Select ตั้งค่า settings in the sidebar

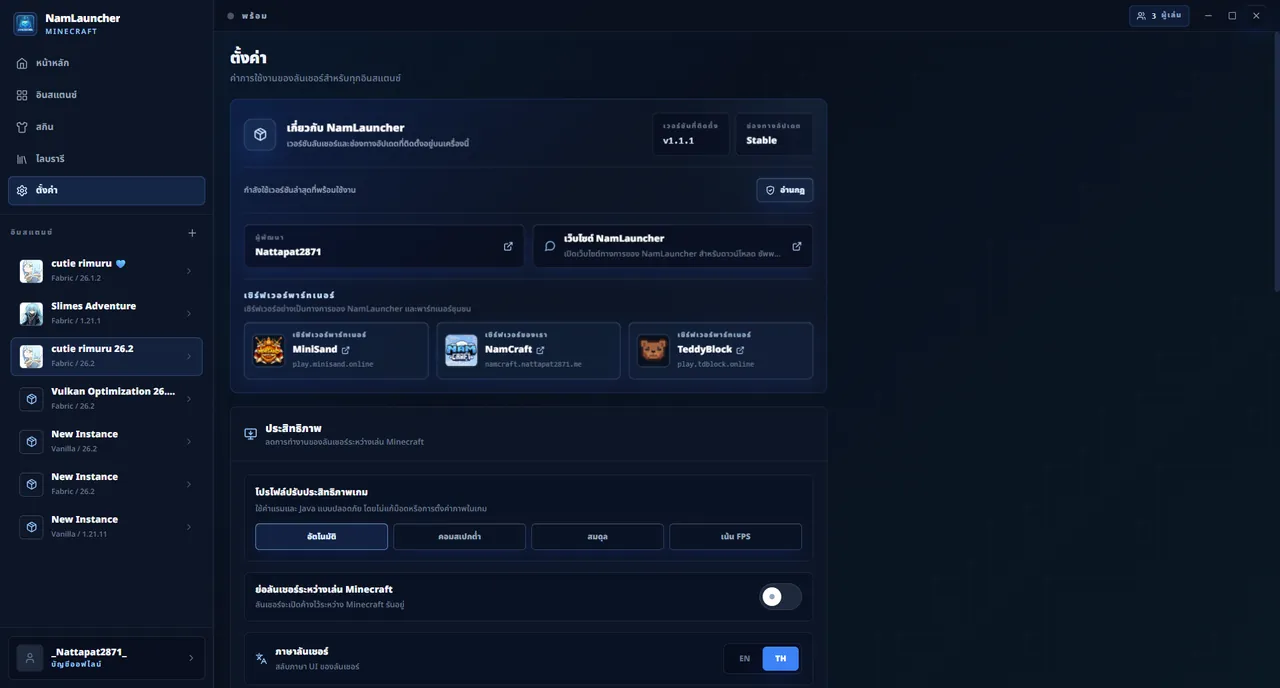pyautogui.click(x=106, y=190)
